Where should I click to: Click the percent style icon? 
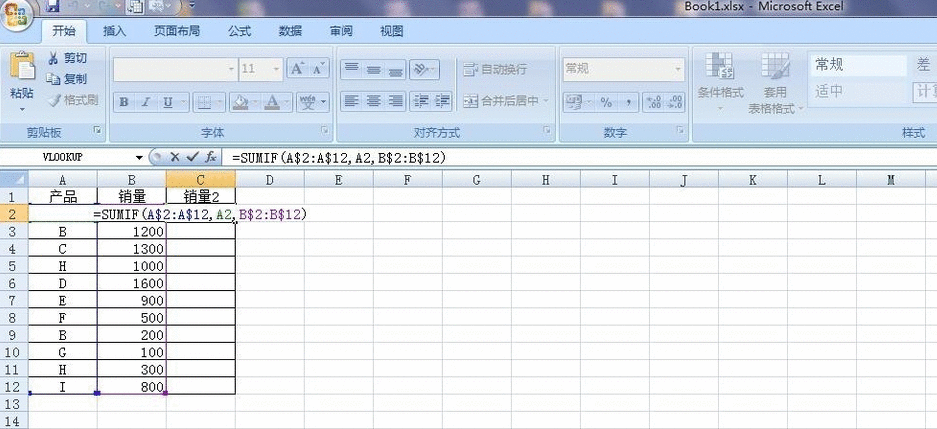coord(606,101)
